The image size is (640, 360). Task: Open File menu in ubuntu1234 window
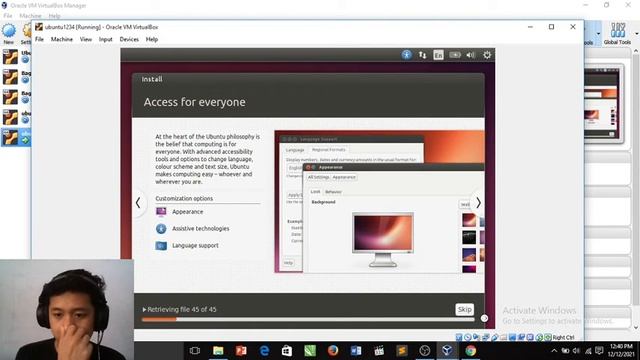(x=39, y=39)
